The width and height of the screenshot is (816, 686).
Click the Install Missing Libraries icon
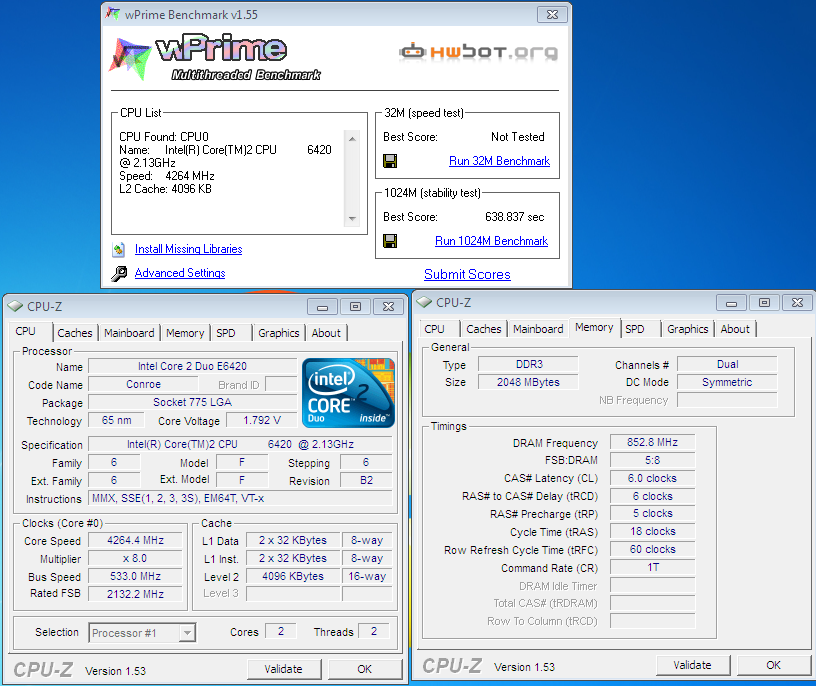(x=119, y=249)
